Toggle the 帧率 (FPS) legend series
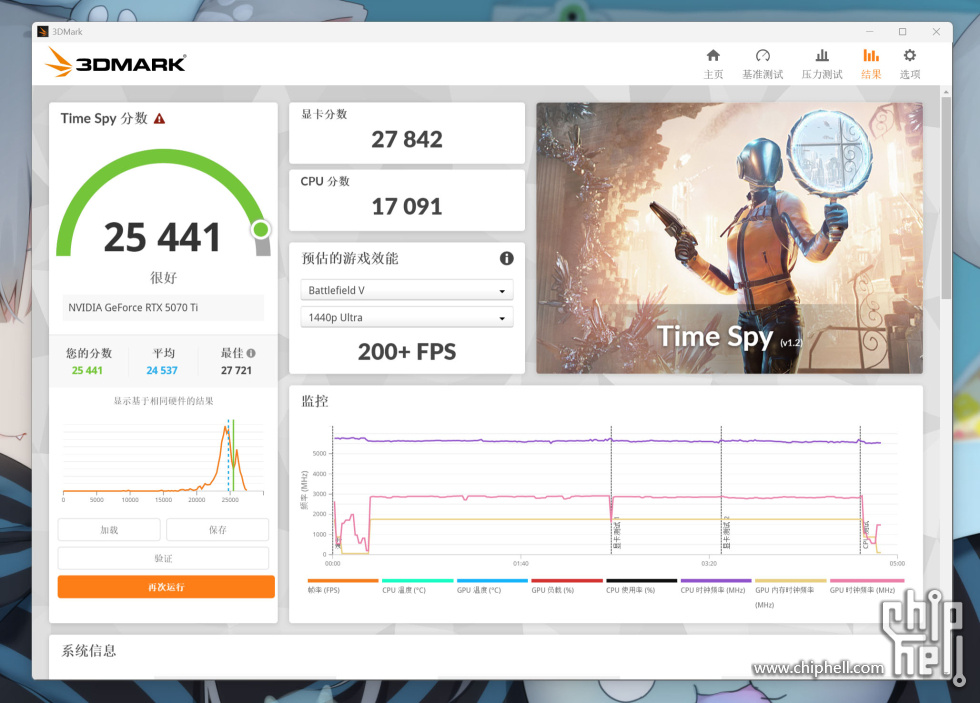 pos(342,586)
